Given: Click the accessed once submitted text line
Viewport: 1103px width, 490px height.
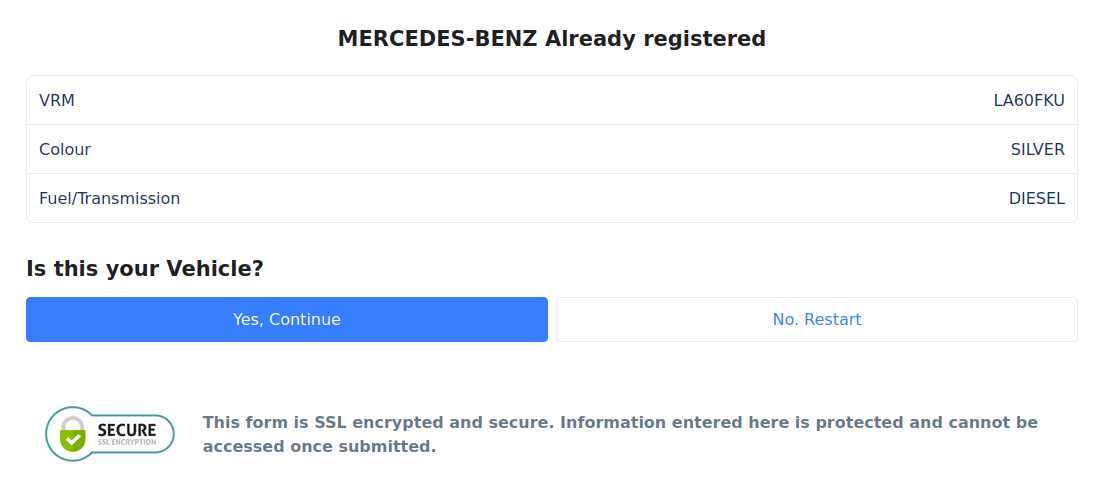Looking at the screenshot, I should pos(319,446).
